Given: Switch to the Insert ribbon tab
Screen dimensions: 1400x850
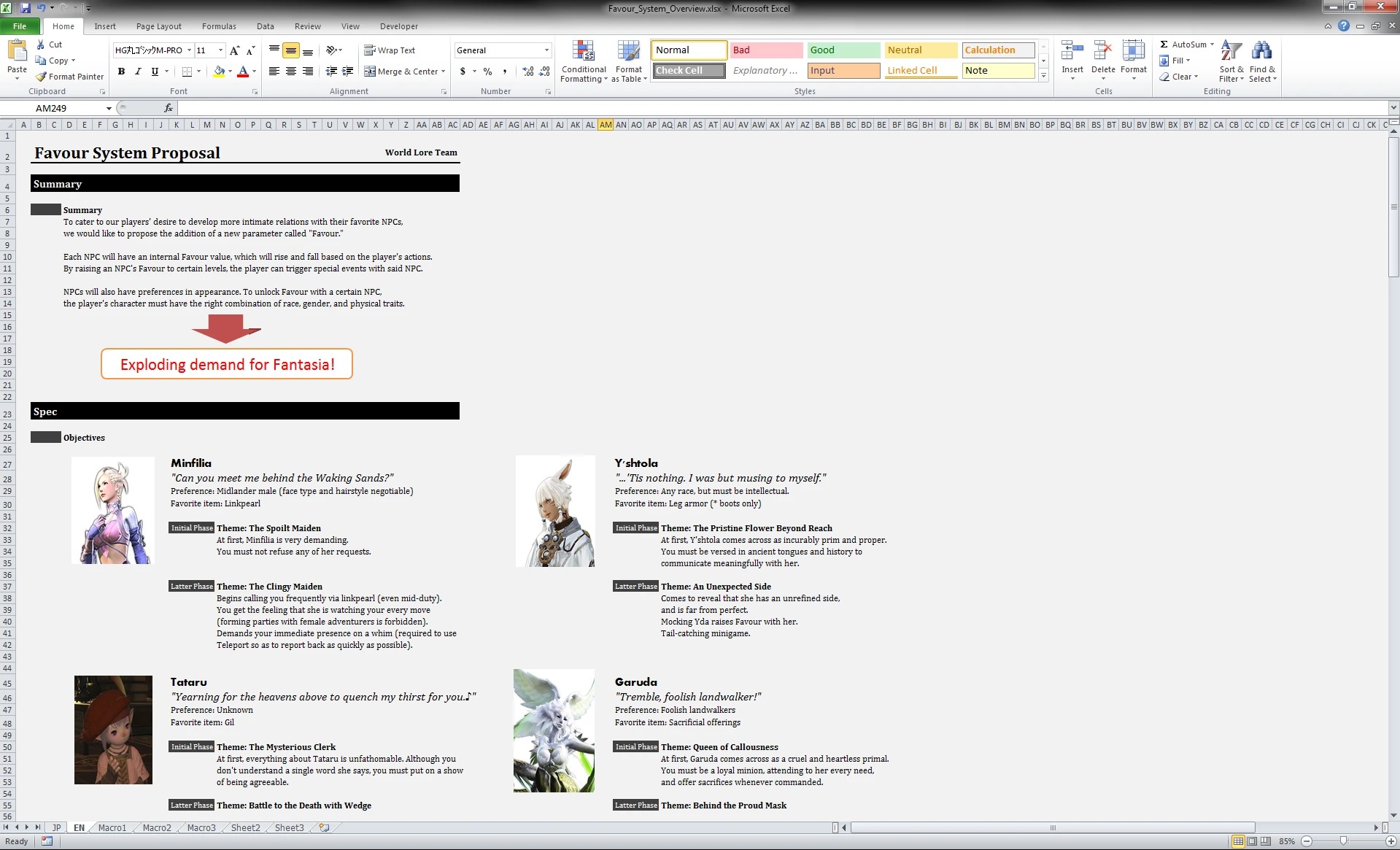Looking at the screenshot, I should click(x=105, y=26).
